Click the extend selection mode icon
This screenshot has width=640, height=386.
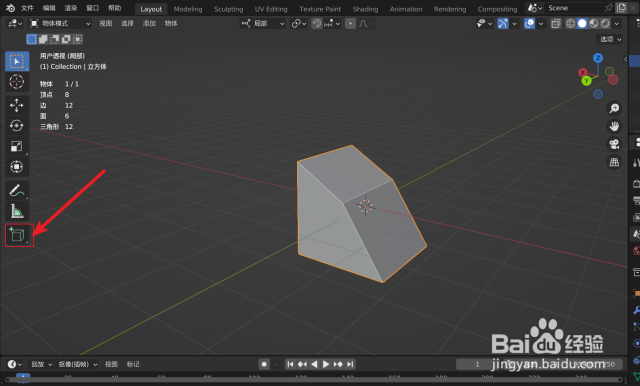click(43, 39)
